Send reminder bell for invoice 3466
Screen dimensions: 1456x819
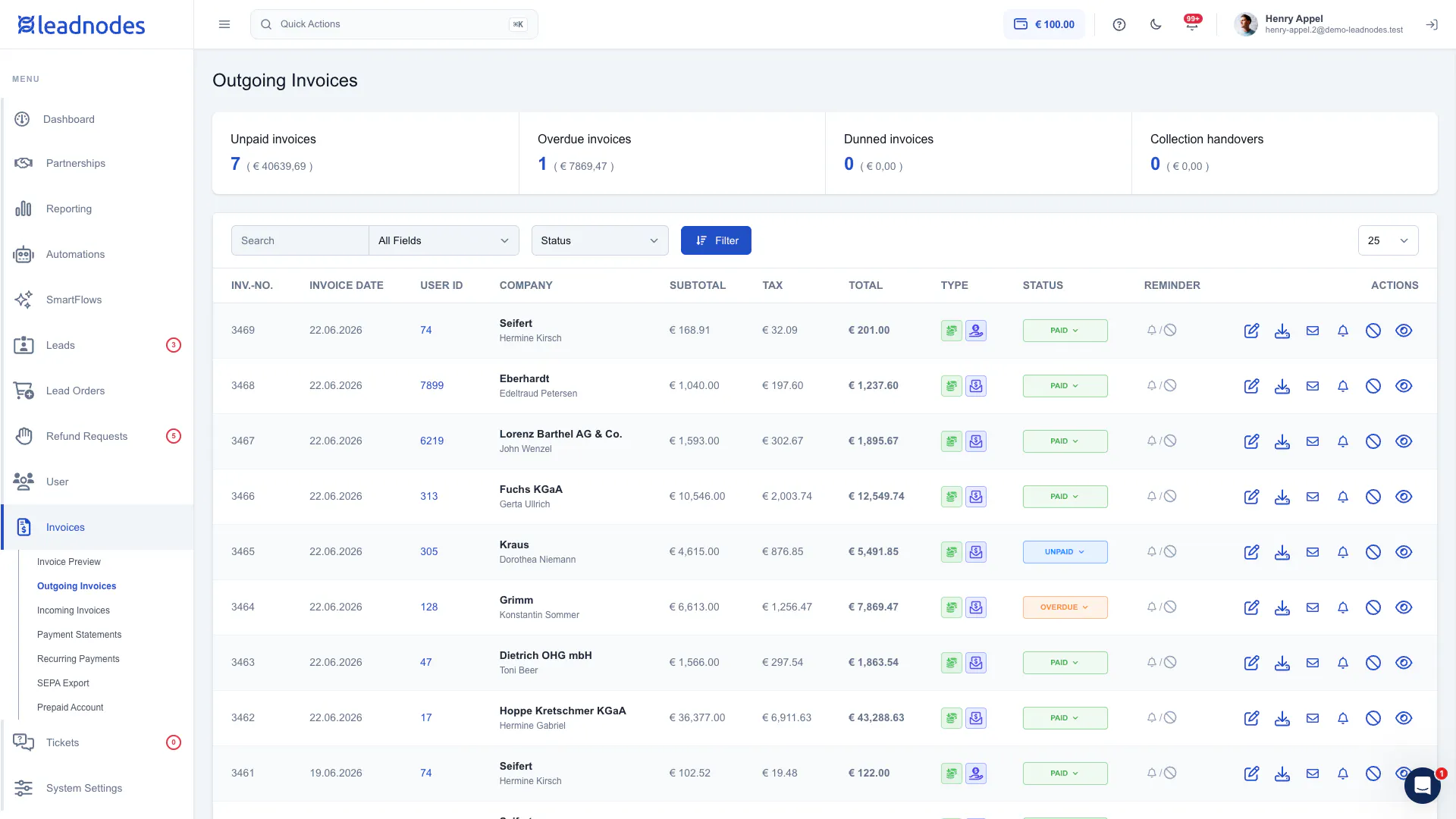click(x=1343, y=497)
